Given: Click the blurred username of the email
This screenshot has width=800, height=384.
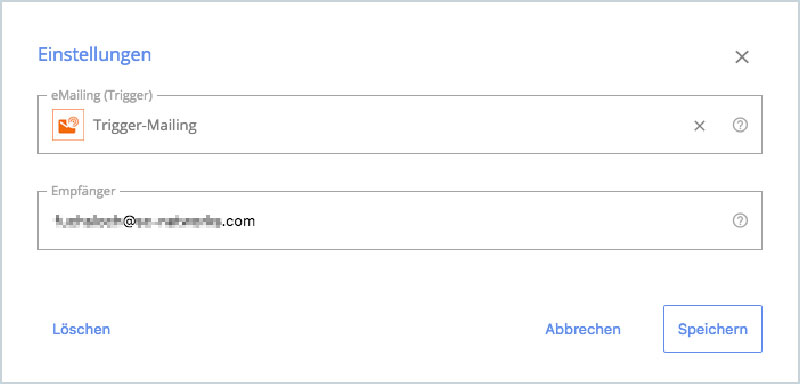Looking at the screenshot, I should click(x=88, y=221).
